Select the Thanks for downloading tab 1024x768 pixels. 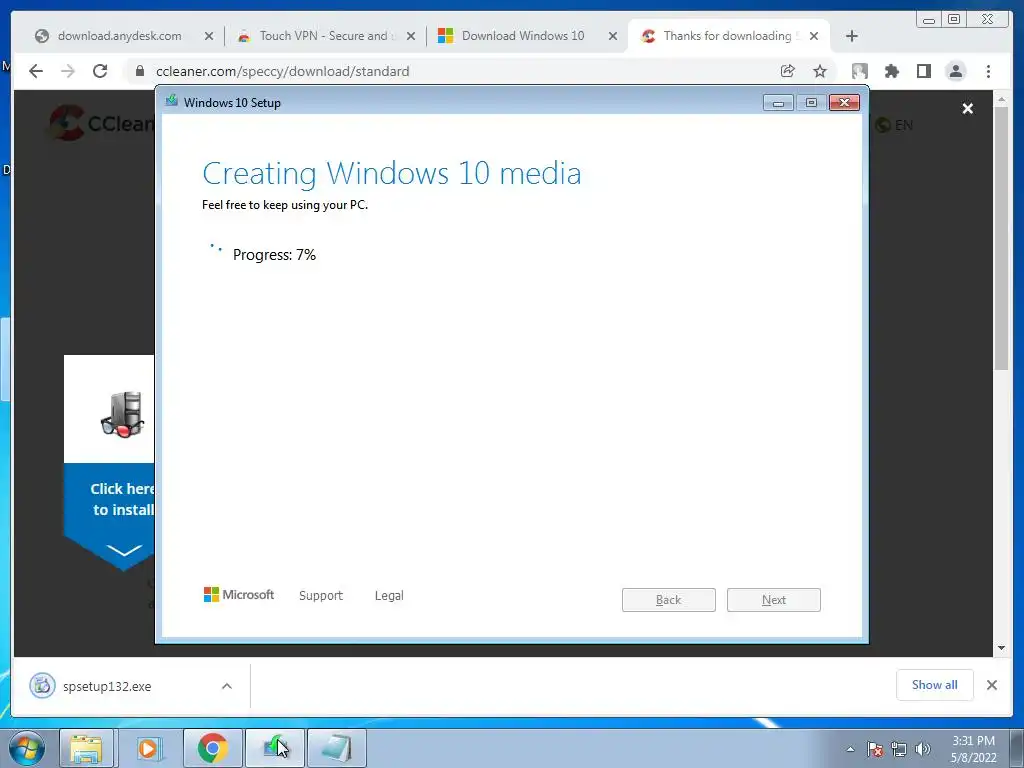[726, 36]
